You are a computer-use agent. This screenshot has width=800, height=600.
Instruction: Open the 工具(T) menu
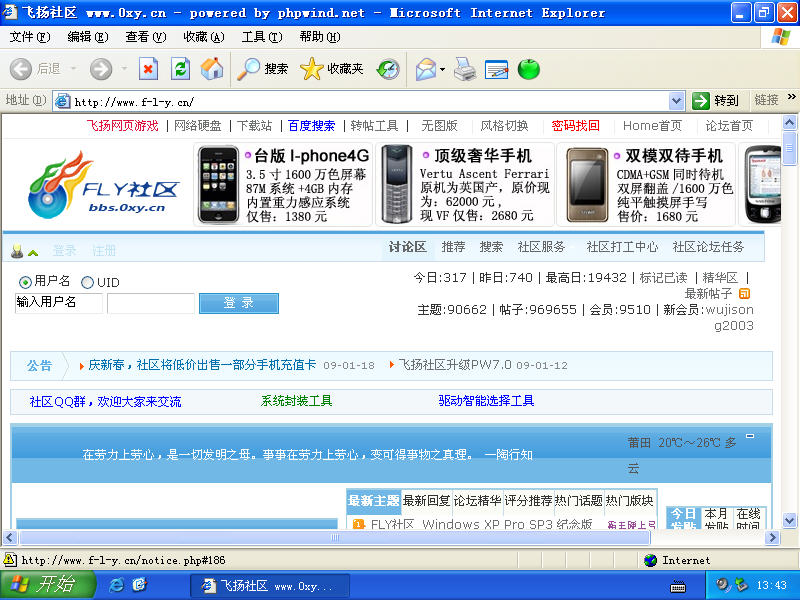point(262,37)
